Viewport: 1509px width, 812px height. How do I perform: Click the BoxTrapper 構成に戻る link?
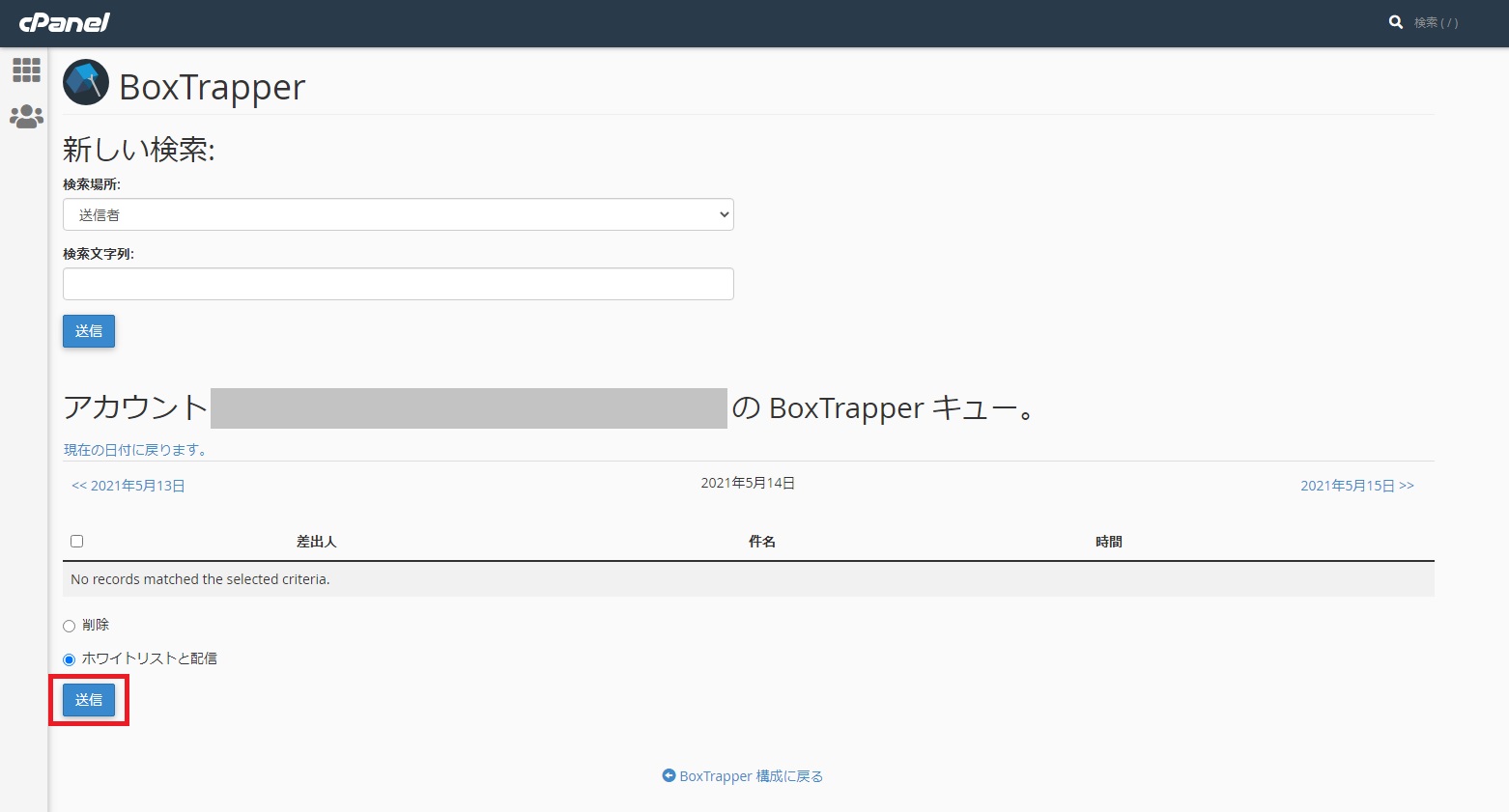pos(751,776)
